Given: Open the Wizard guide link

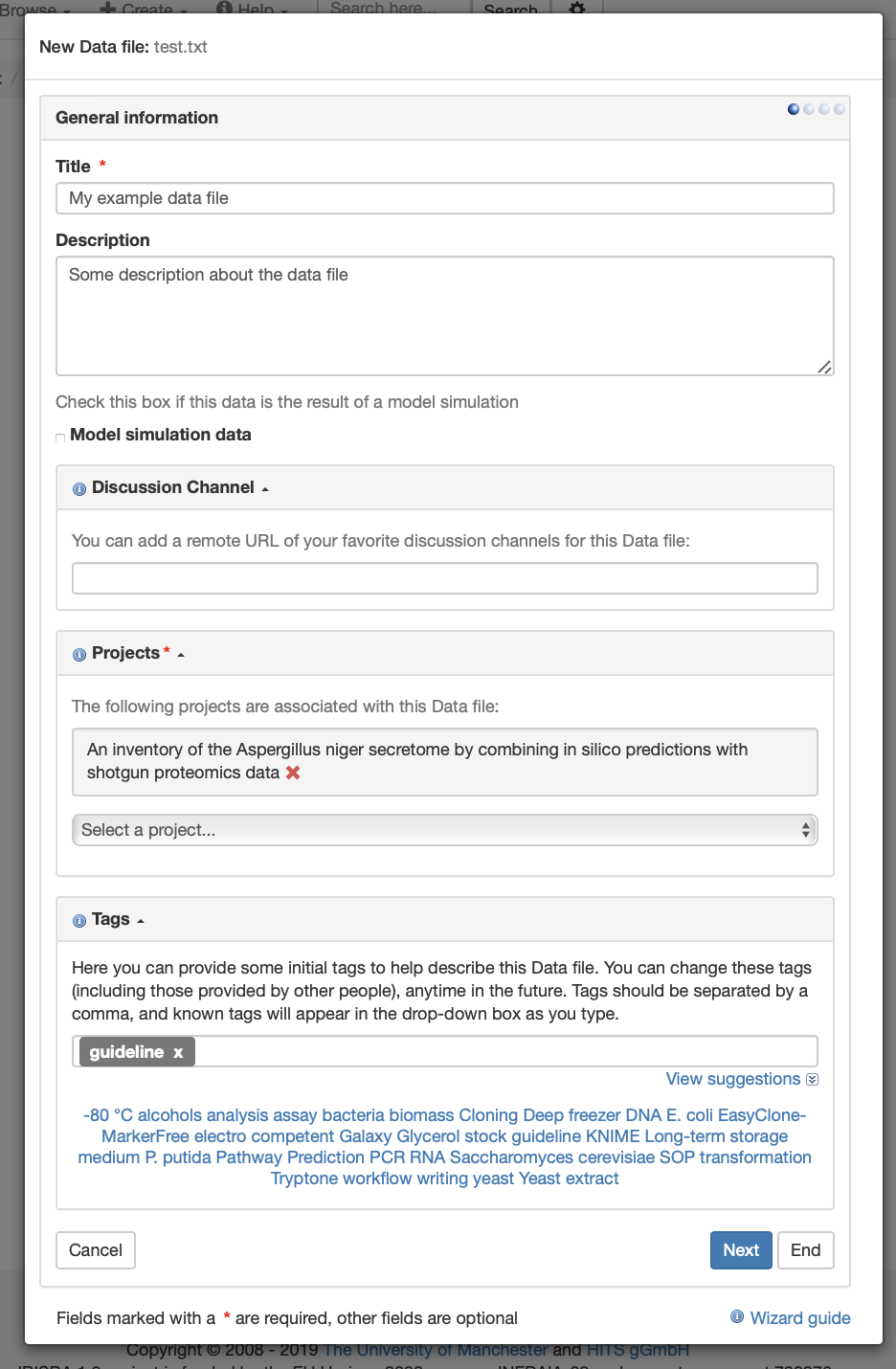Looking at the screenshot, I should pyautogui.click(x=800, y=1318).
